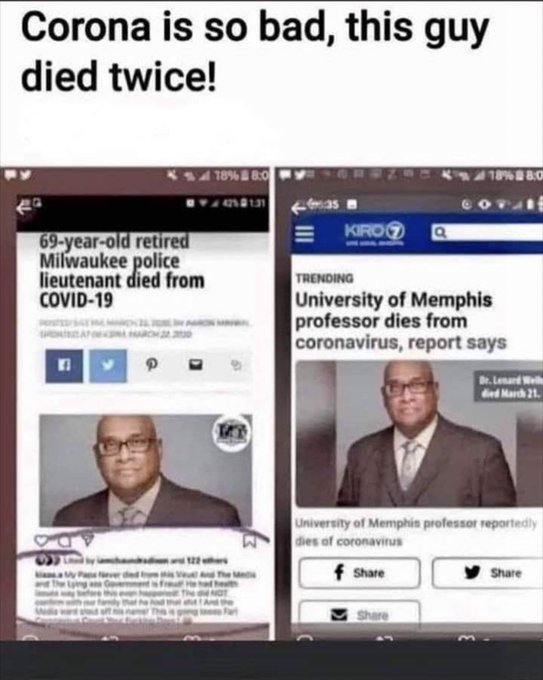
Task: Click the KIRO search input field
Action: (x=487, y=233)
